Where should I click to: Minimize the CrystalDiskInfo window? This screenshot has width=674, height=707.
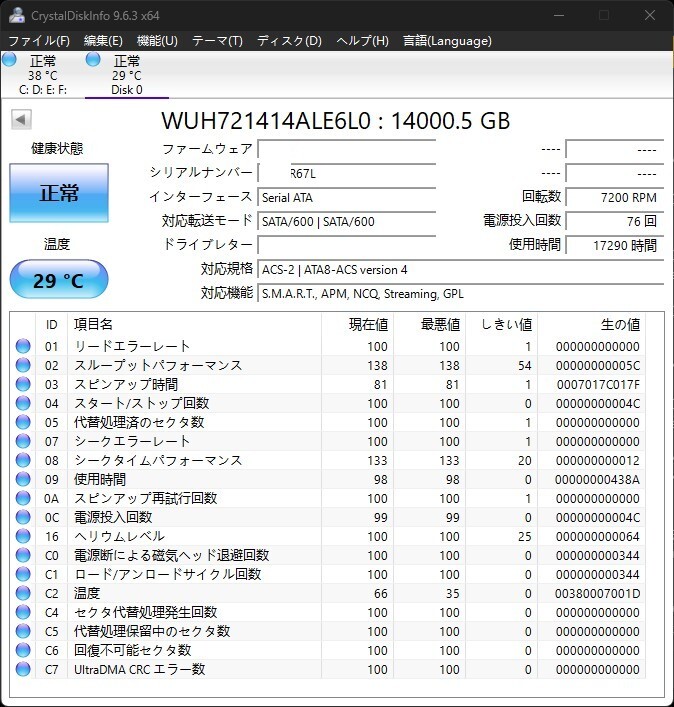coord(559,15)
